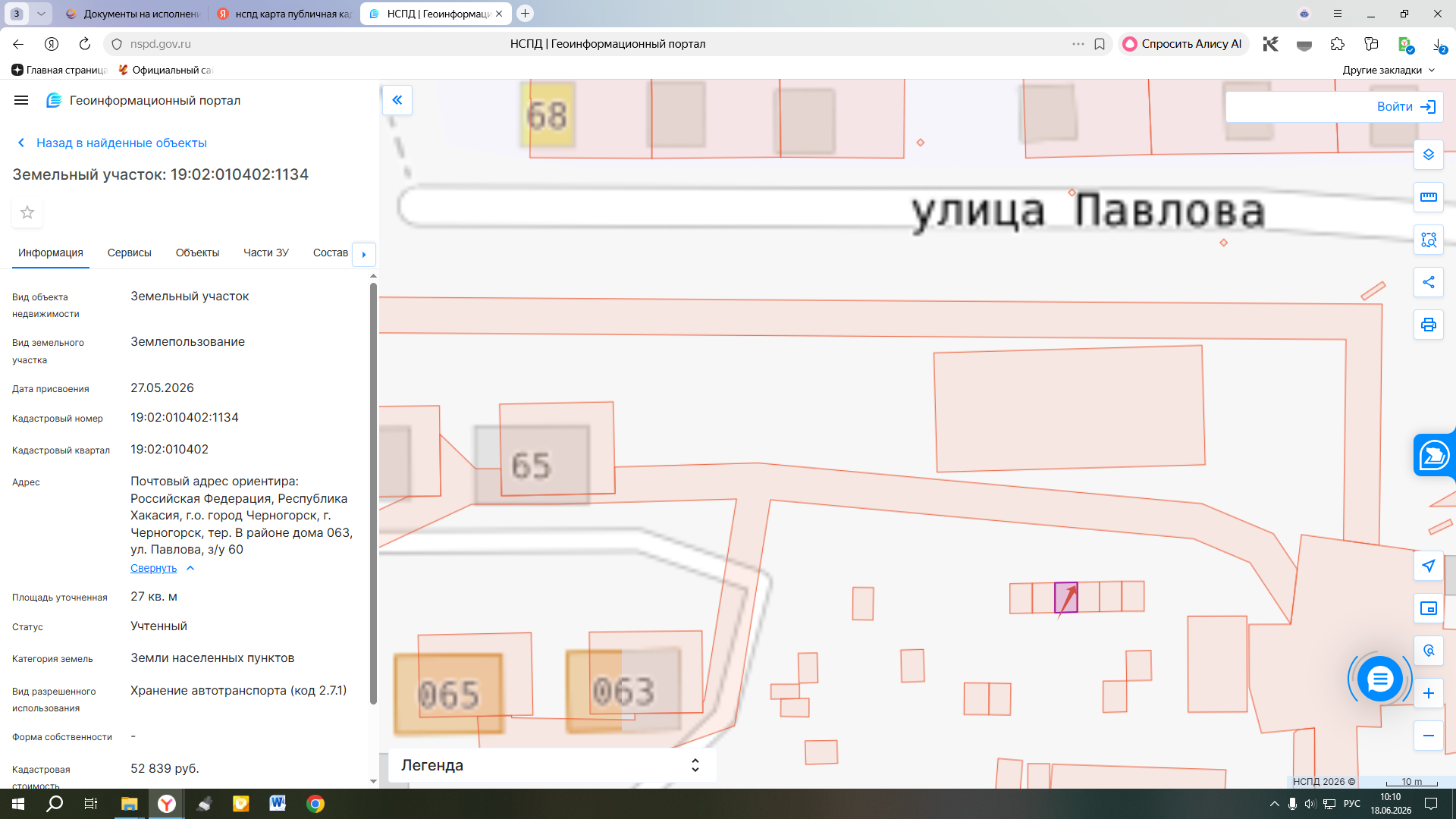Open the Windows Start menu
Screen dimensions: 1456x819
point(18,804)
